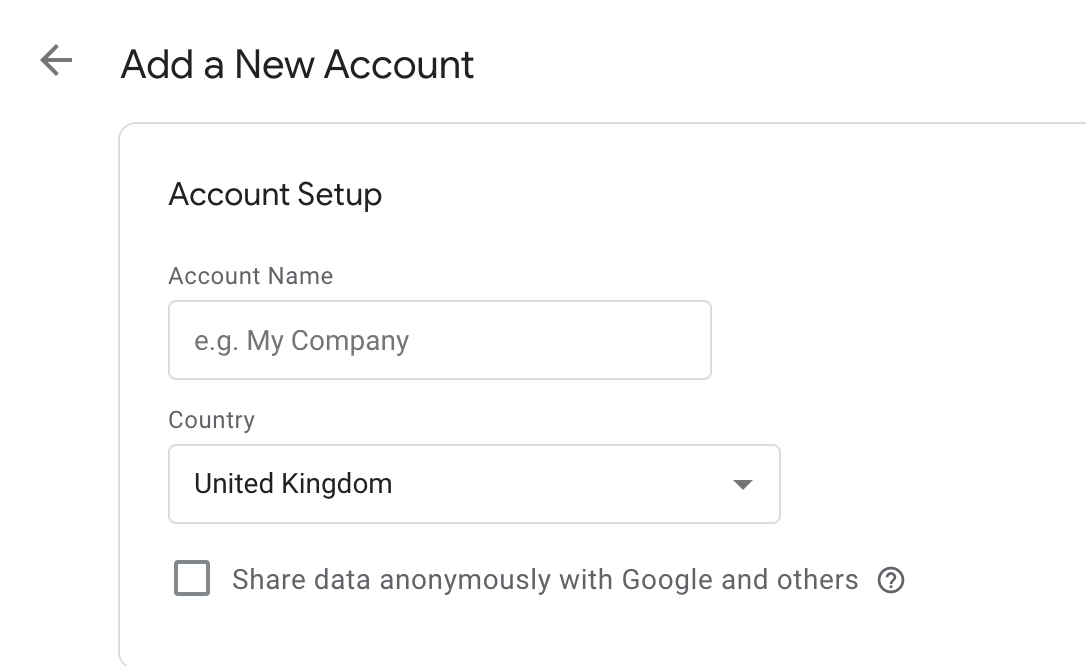Click the Country dropdown triangle arrow
The image size is (1086, 666).
[742, 485]
